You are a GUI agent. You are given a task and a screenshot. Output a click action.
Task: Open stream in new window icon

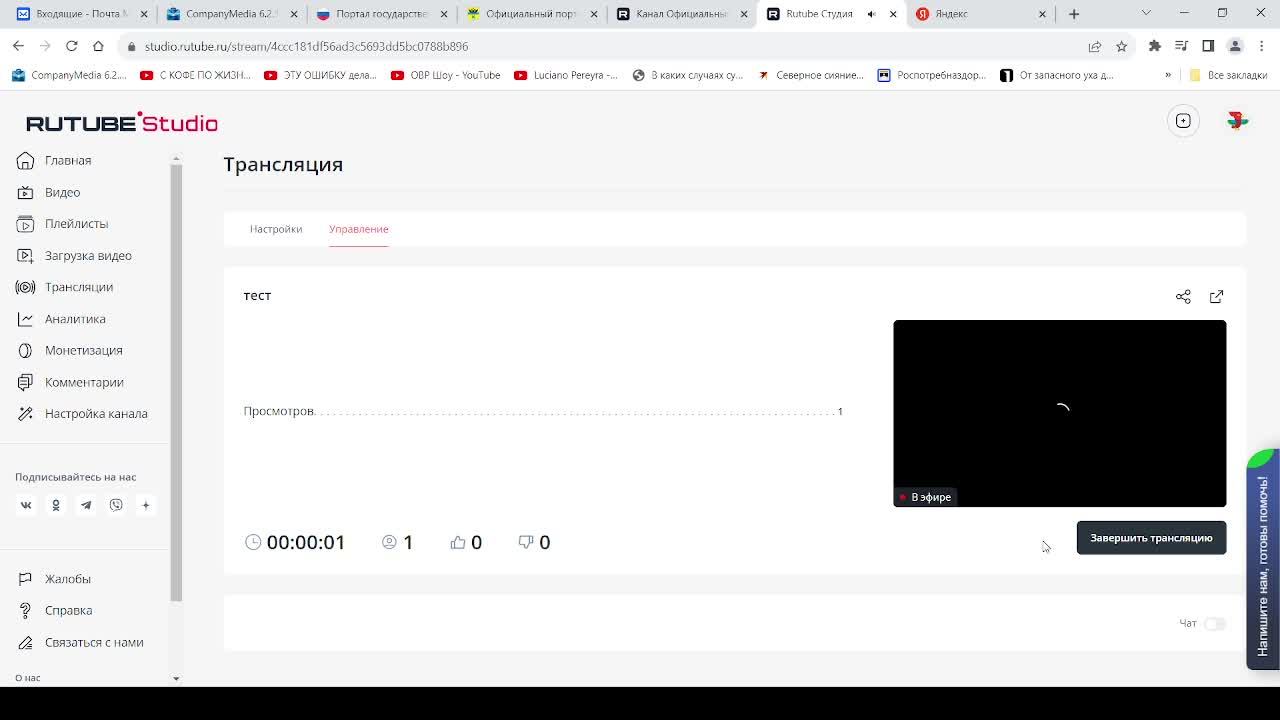[1216, 297]
